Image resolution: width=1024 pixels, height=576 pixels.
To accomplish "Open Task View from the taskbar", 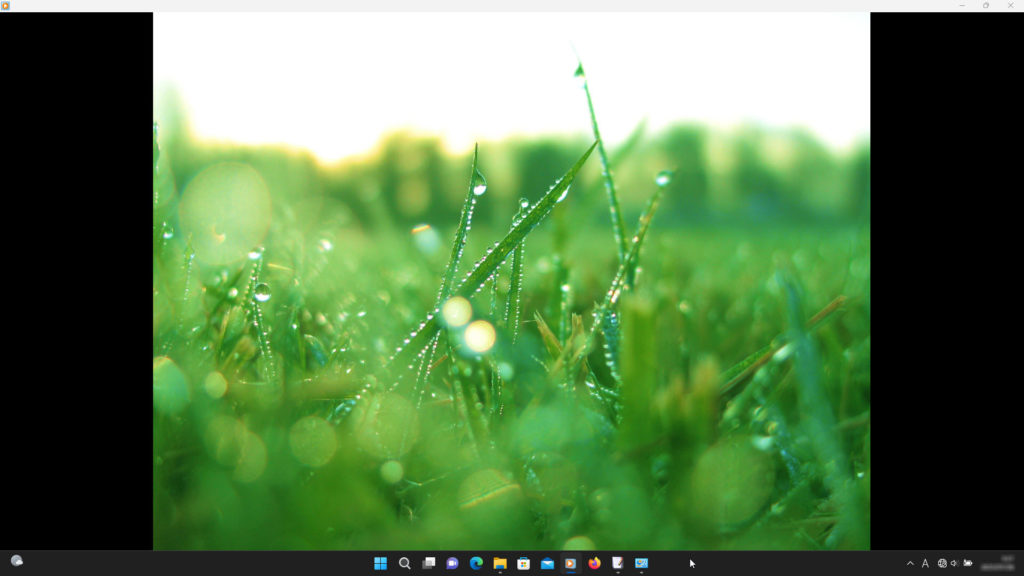I will [x=428, y=563].
